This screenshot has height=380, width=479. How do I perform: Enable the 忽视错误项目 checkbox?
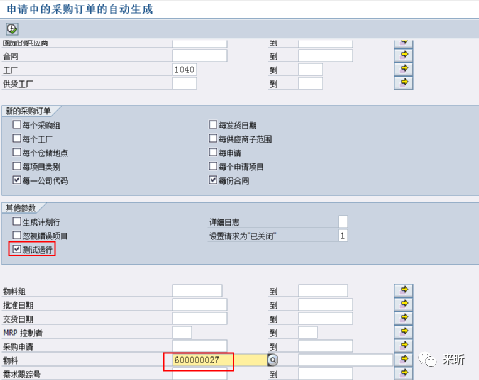coord(17,235)
